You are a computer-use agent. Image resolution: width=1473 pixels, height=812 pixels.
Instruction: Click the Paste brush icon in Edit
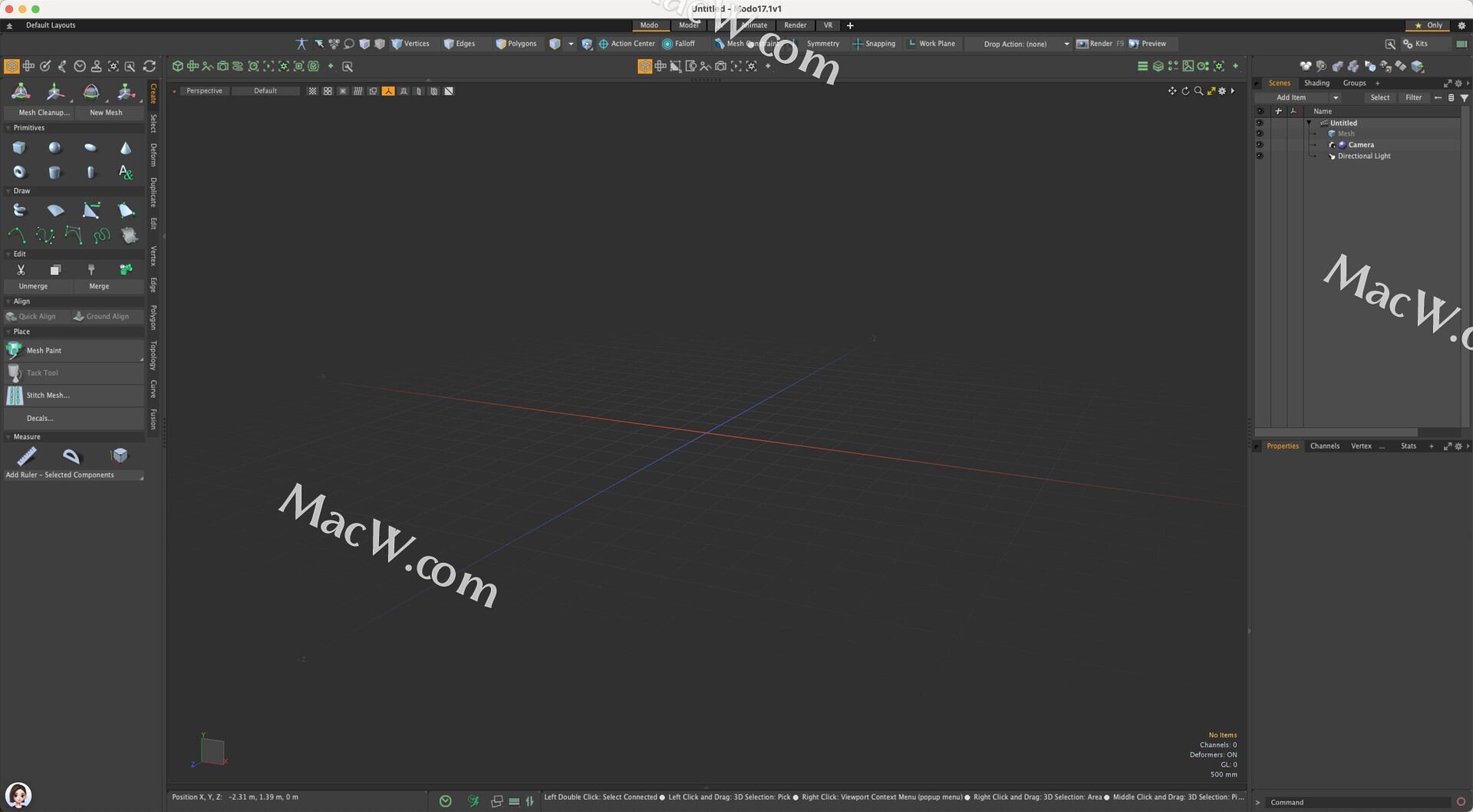point(91,270)
